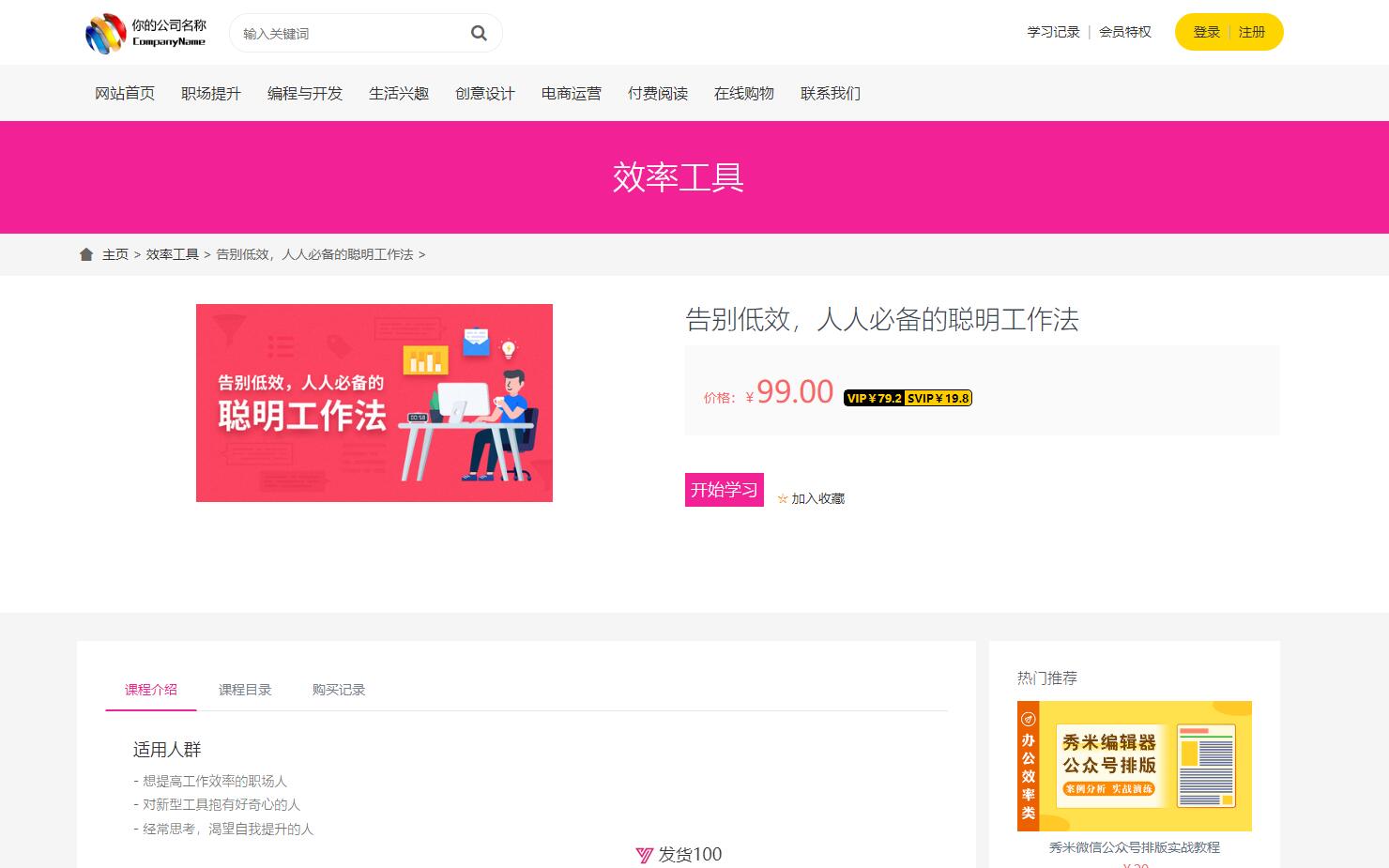Select the 课程介绍 tab
Image resolution: width=1389 pixels, height=868 pixels.
[151, 690]
